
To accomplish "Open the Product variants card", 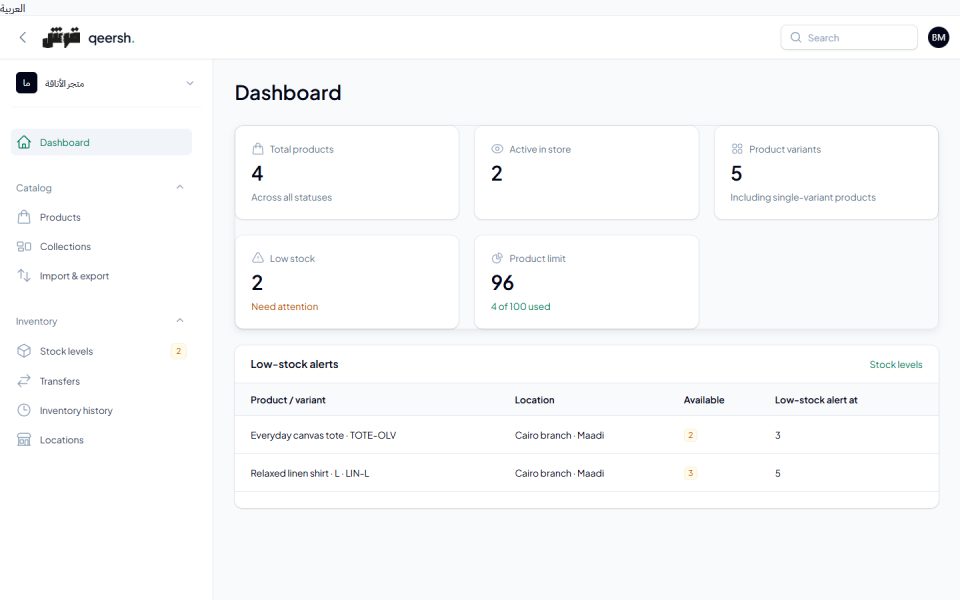I will click(x=826, y=173).
